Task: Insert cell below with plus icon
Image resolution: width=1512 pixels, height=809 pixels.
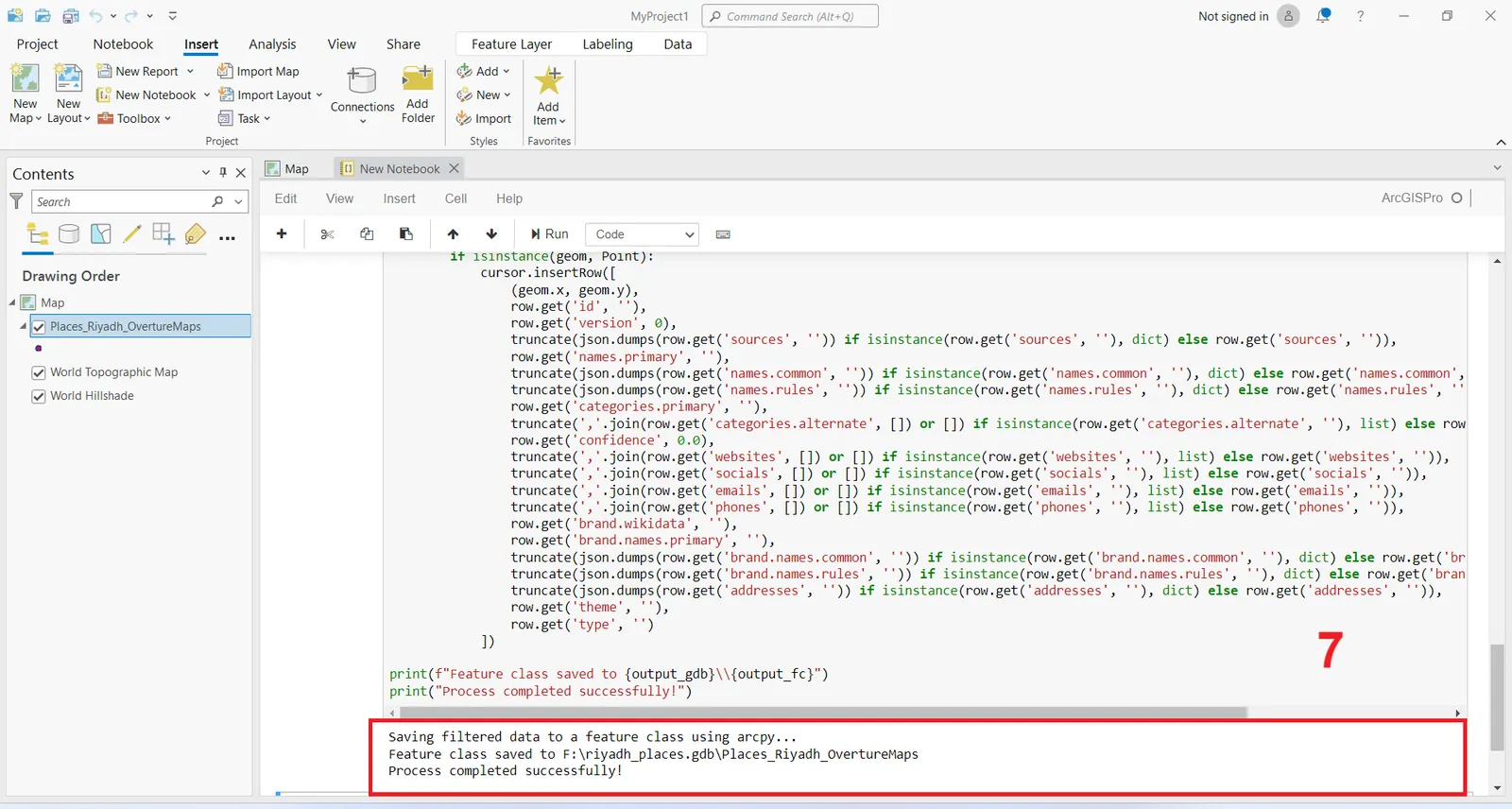Action: point(281,233)
